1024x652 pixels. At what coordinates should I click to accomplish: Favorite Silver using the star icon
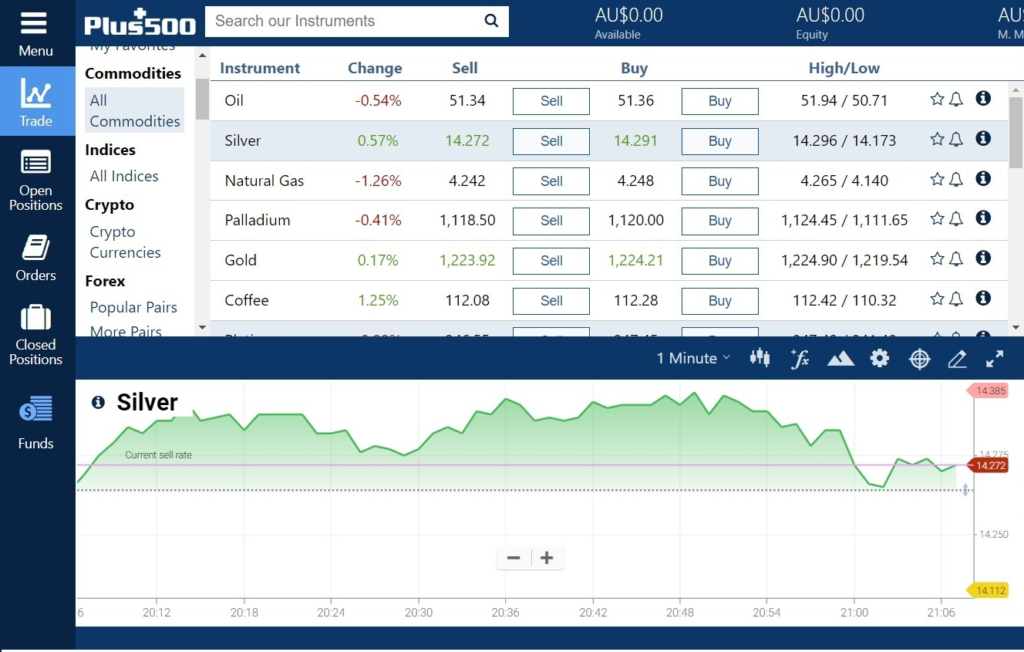(937, 139)
